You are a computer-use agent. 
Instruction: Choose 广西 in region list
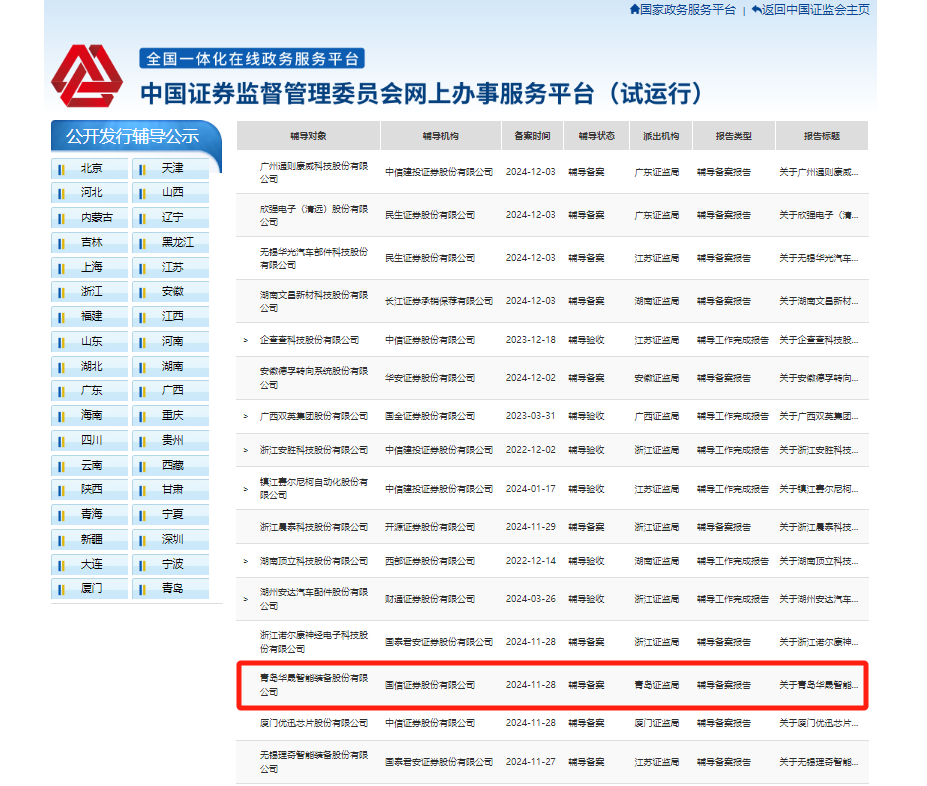coord(171,391)
